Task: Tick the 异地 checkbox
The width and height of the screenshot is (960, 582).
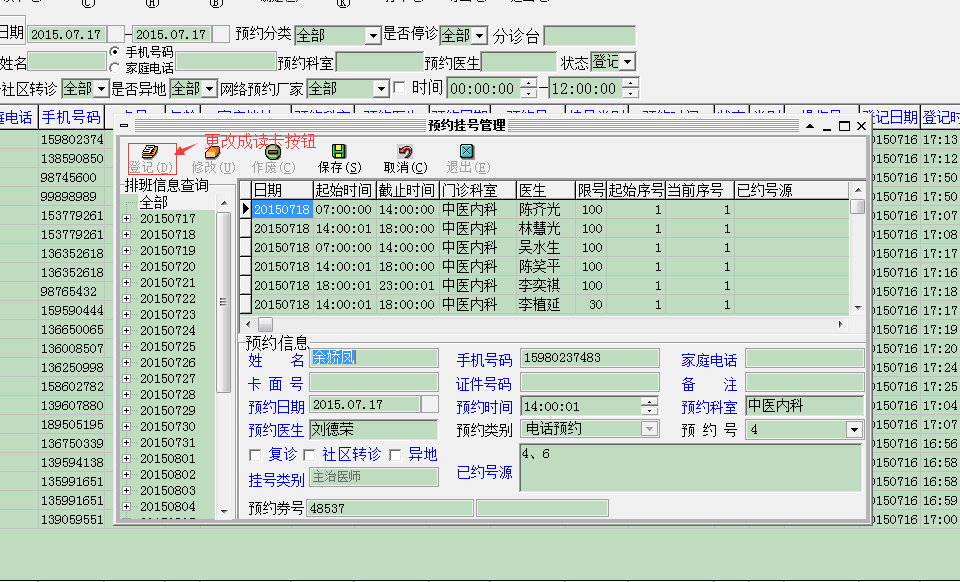Action: point(395,455)
